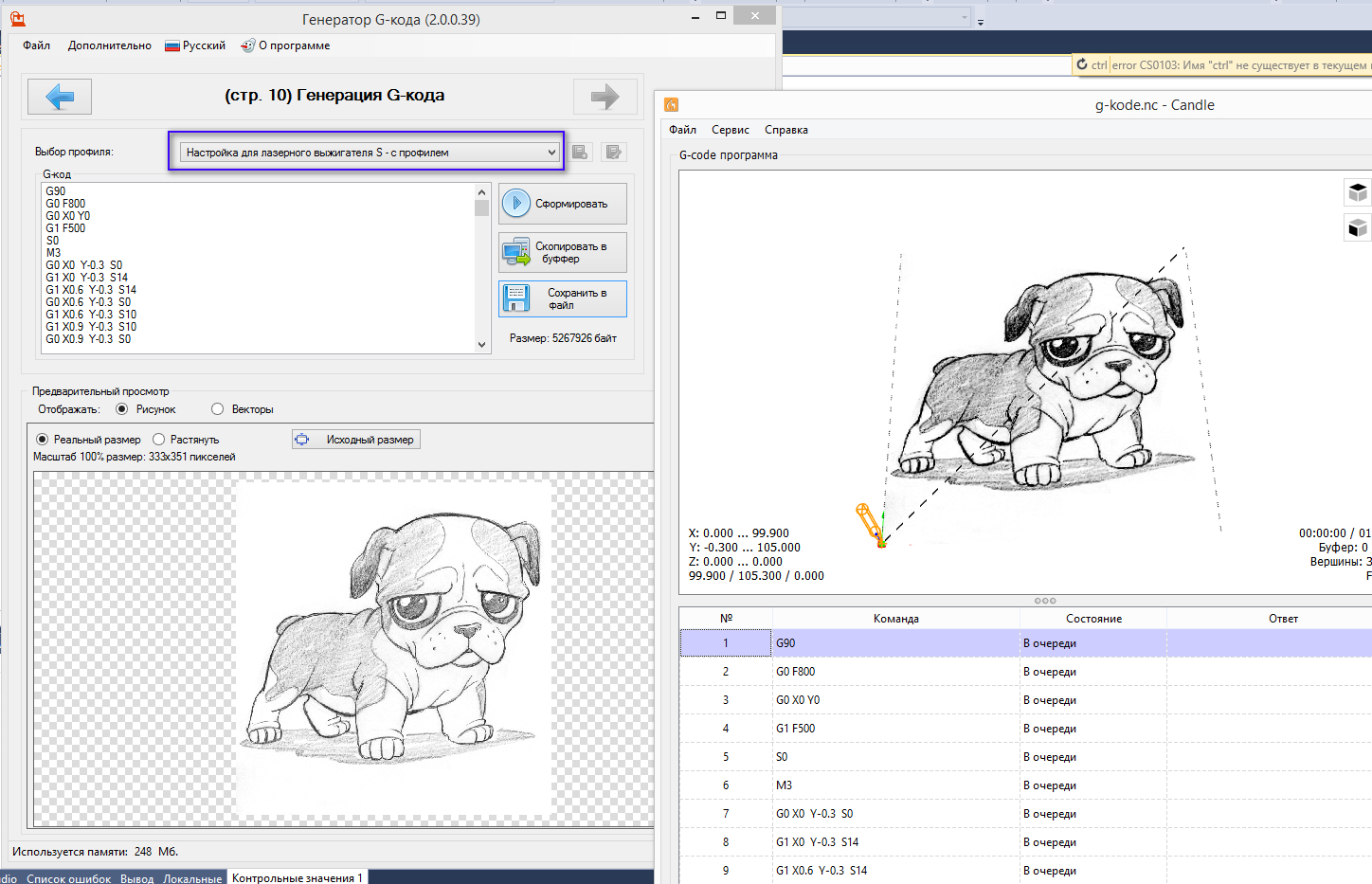Go to next page with right arrow
Screen dimensions: 1372x884
click(x=605, y=97)
